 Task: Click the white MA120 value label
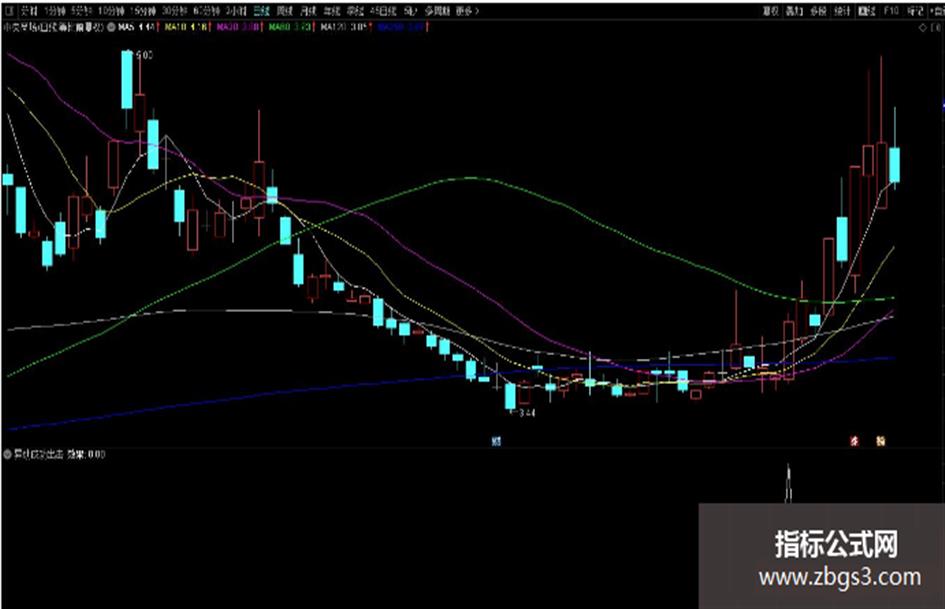[x=345, y=27]
